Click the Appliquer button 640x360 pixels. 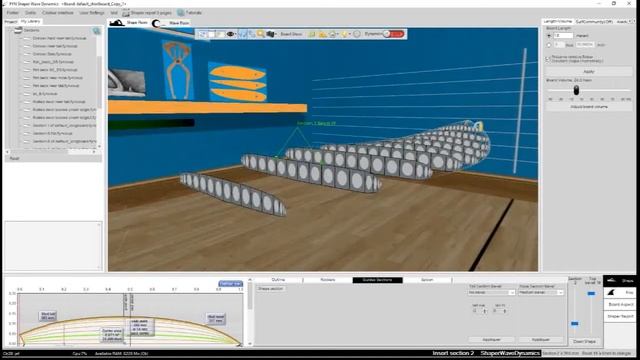click(491, 340)
